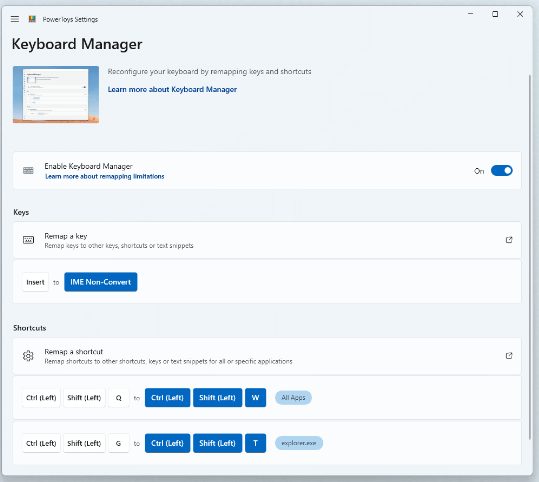This screenshot has width=539, height=482.
Task: Select the Keys section heading
Action: click(x=21, y=212)
